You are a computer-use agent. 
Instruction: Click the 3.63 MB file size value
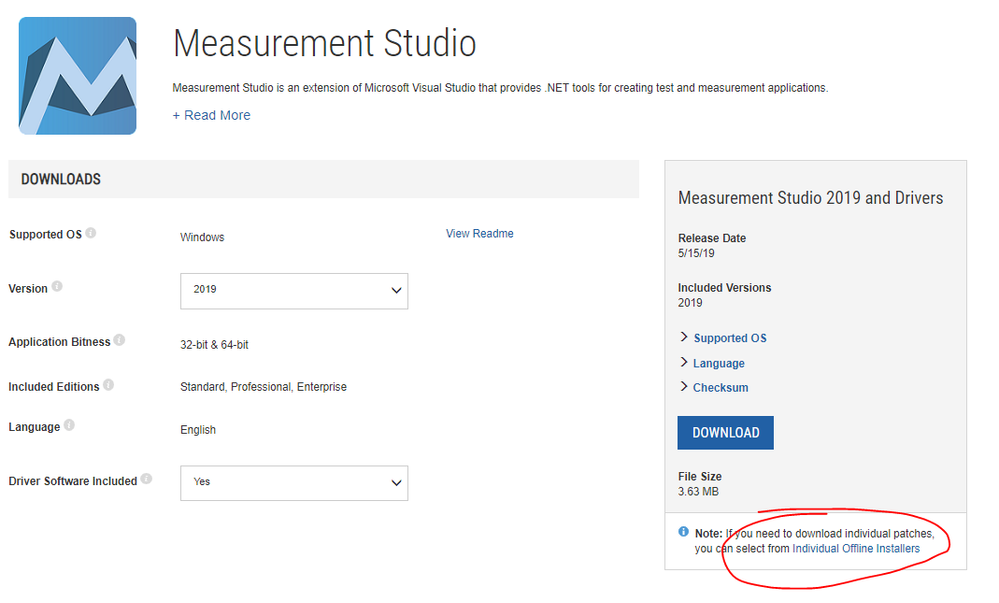[x=698, y=491]
